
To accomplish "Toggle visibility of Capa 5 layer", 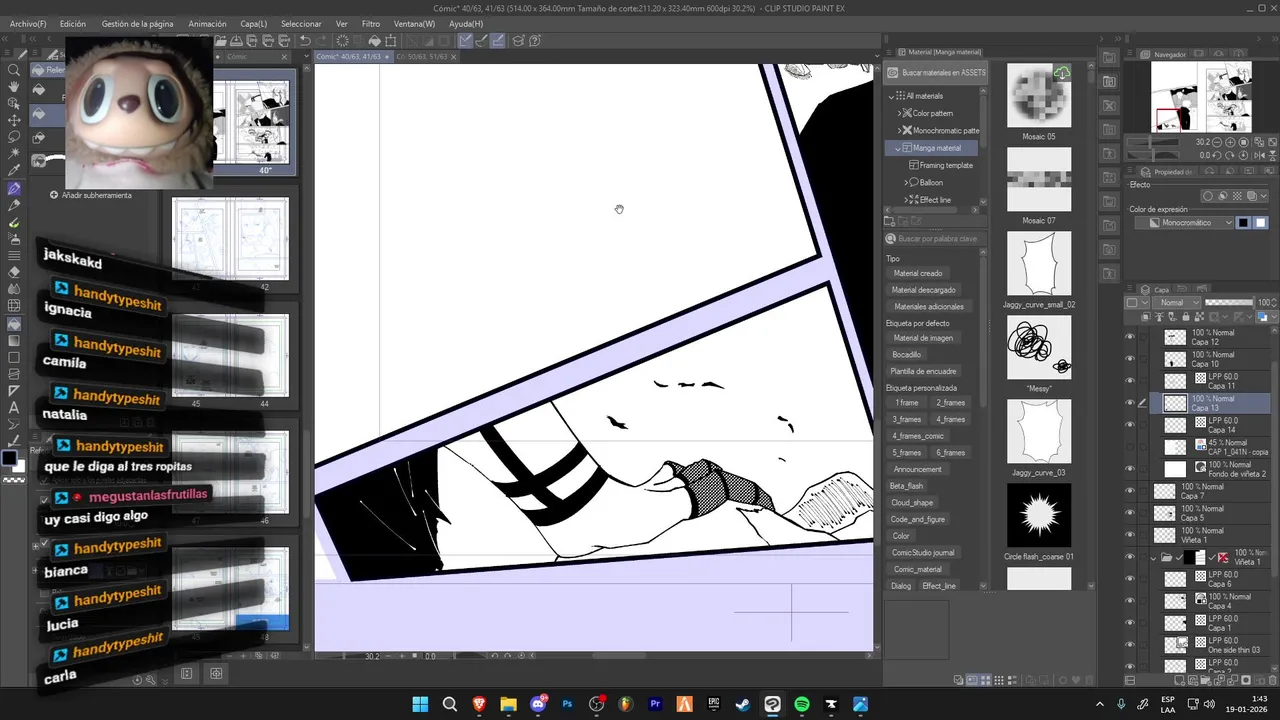I will coord(1130,513).
